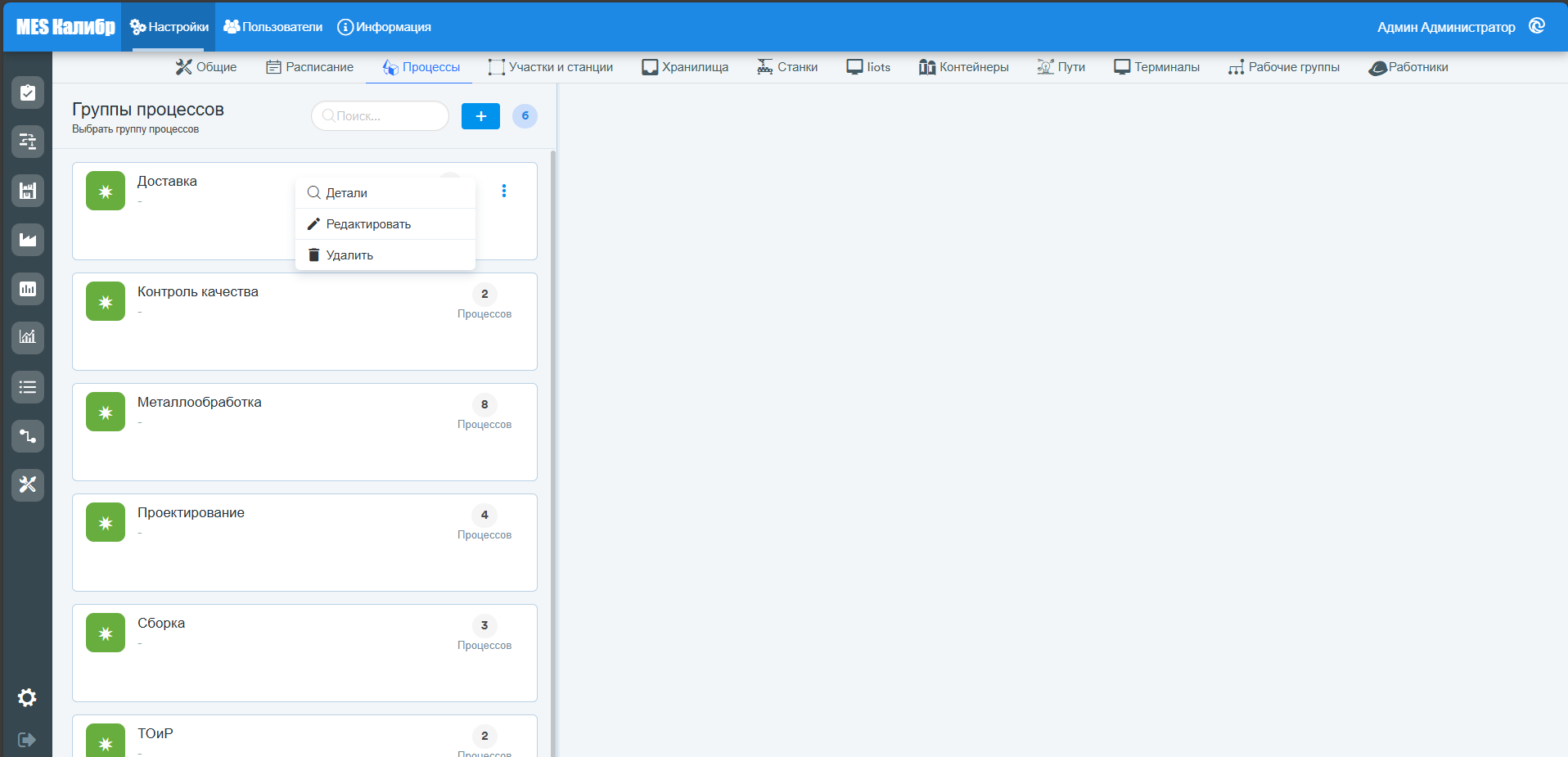
Task: Choose Детали in the context menu
Action: [385, 193]
